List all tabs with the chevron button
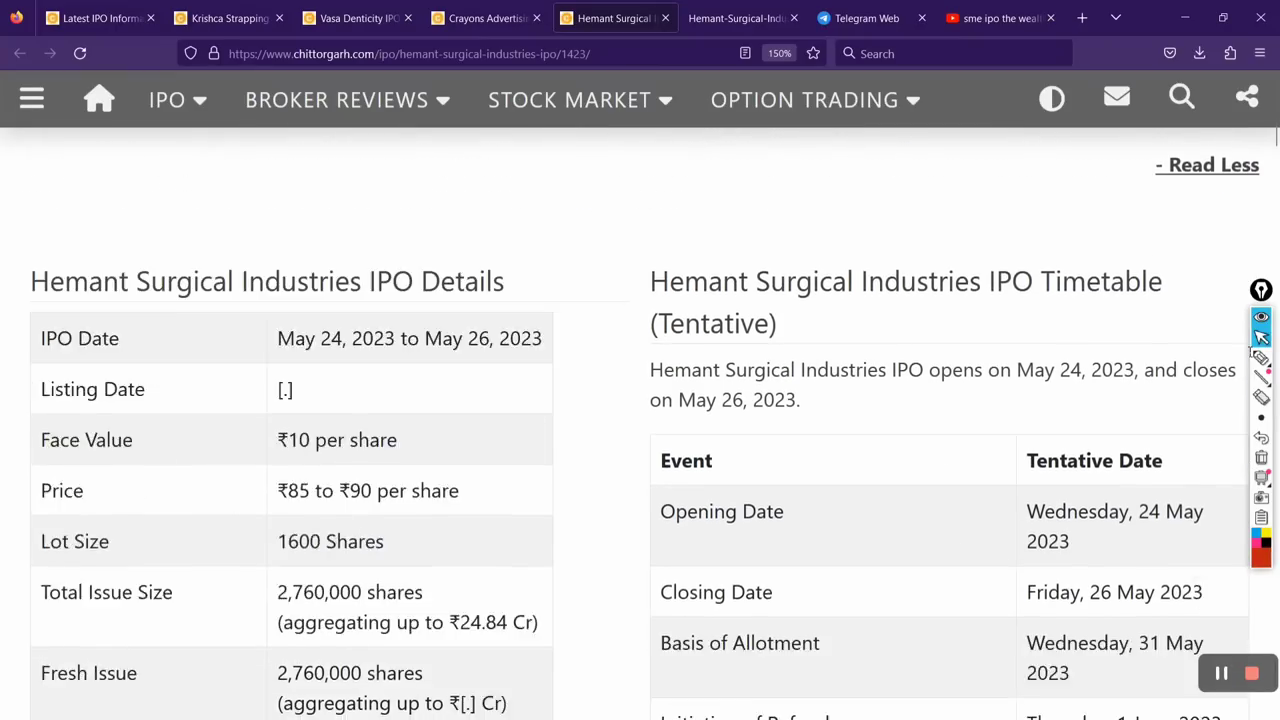This screenshot has height=720, width=1280. point(1116,17)
